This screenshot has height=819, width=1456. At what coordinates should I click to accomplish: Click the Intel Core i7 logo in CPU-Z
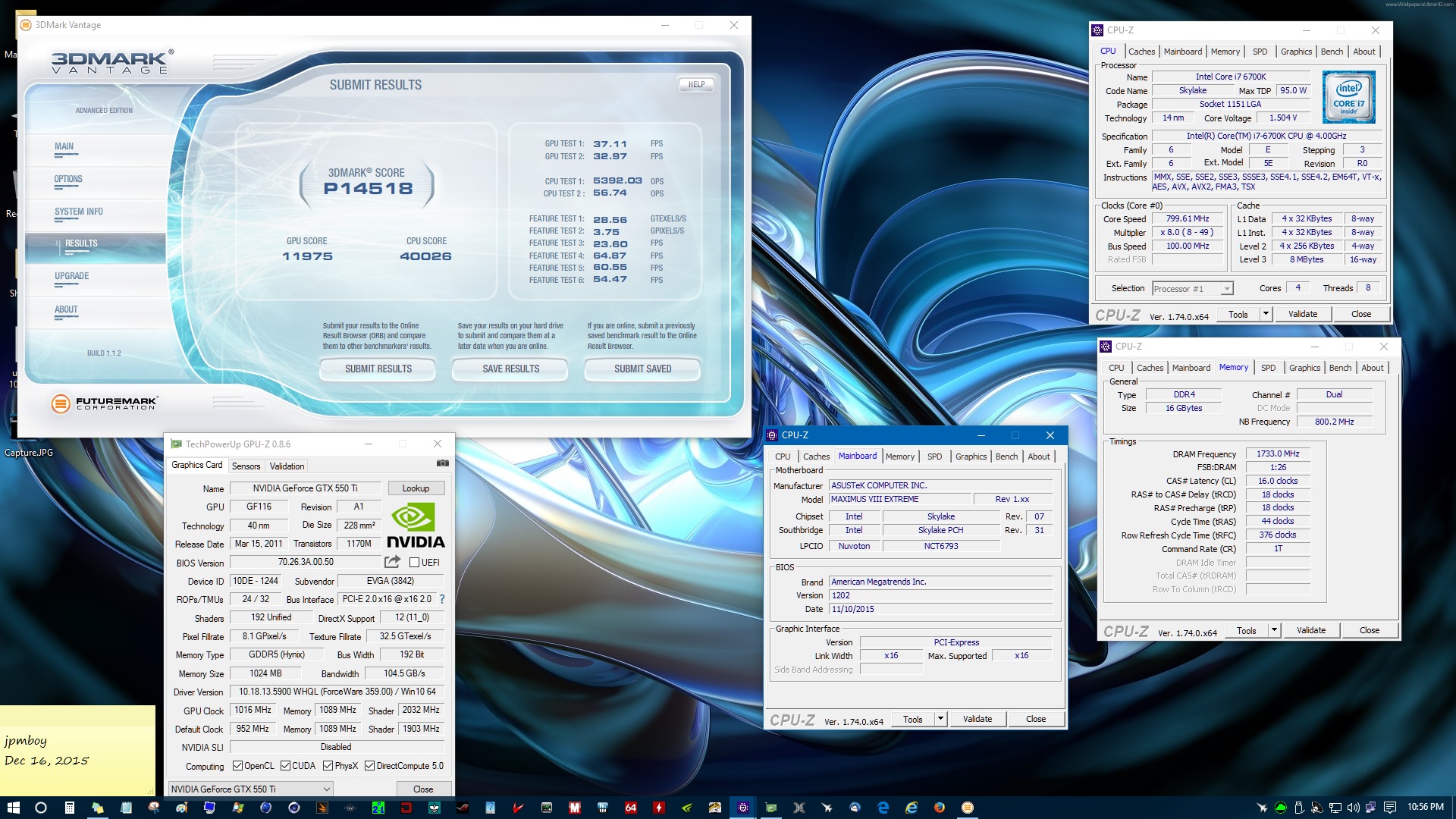(x=1349, y=97)
